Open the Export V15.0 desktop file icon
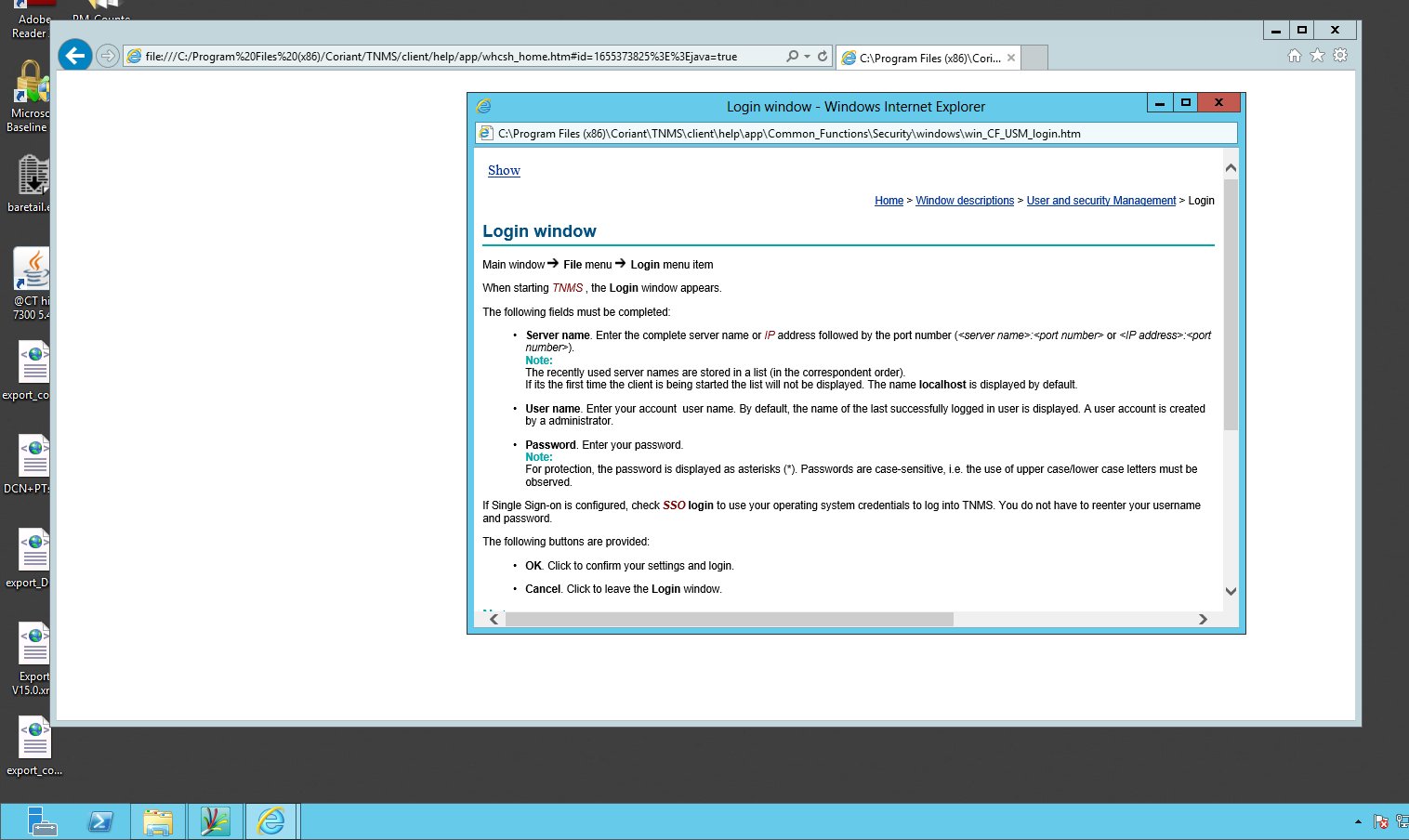This screenshot has width=1409, height=840. [31, 658]
